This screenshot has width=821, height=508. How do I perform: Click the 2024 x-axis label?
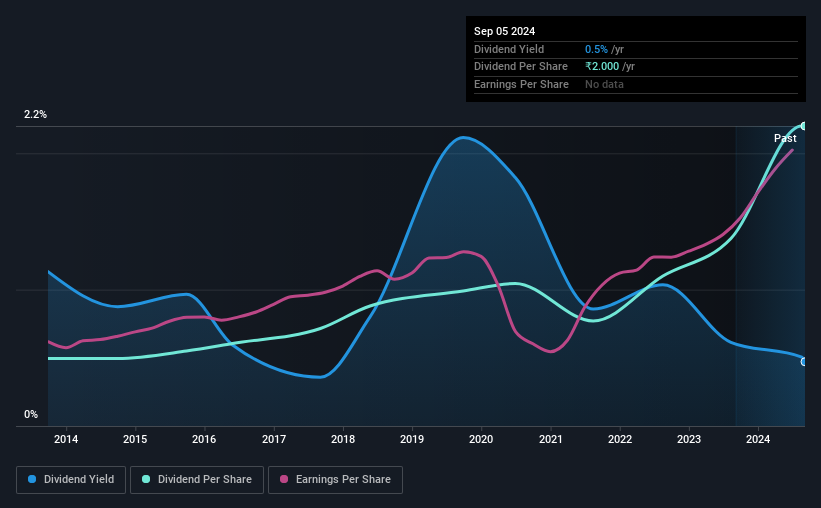758,439
